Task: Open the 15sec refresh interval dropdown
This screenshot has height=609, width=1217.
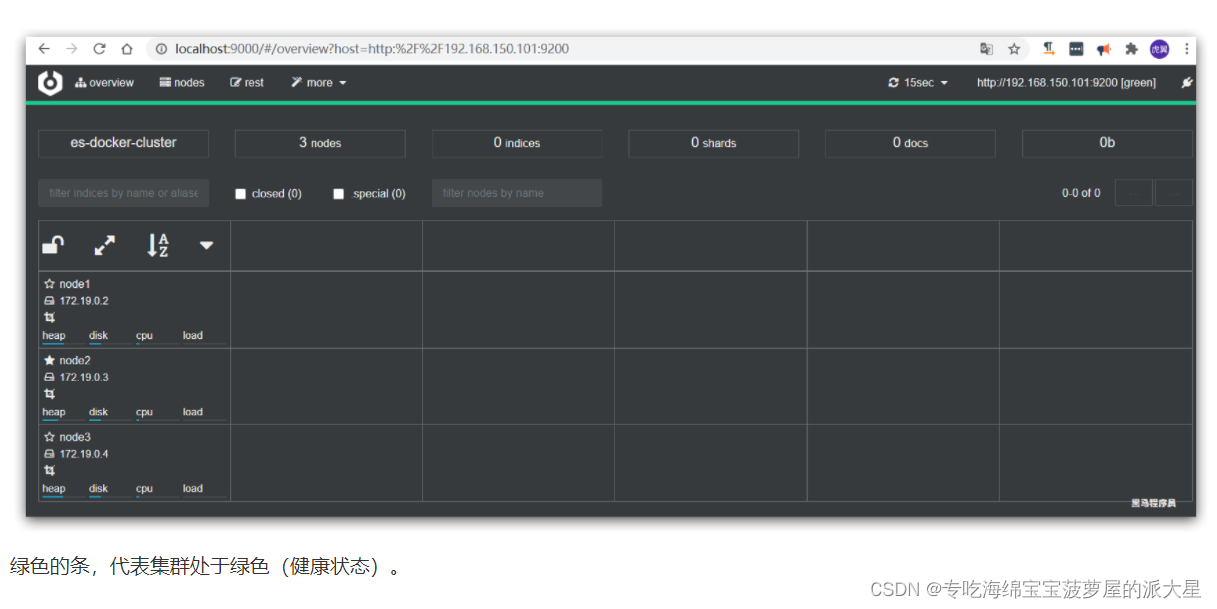Action: pos(918,83)
